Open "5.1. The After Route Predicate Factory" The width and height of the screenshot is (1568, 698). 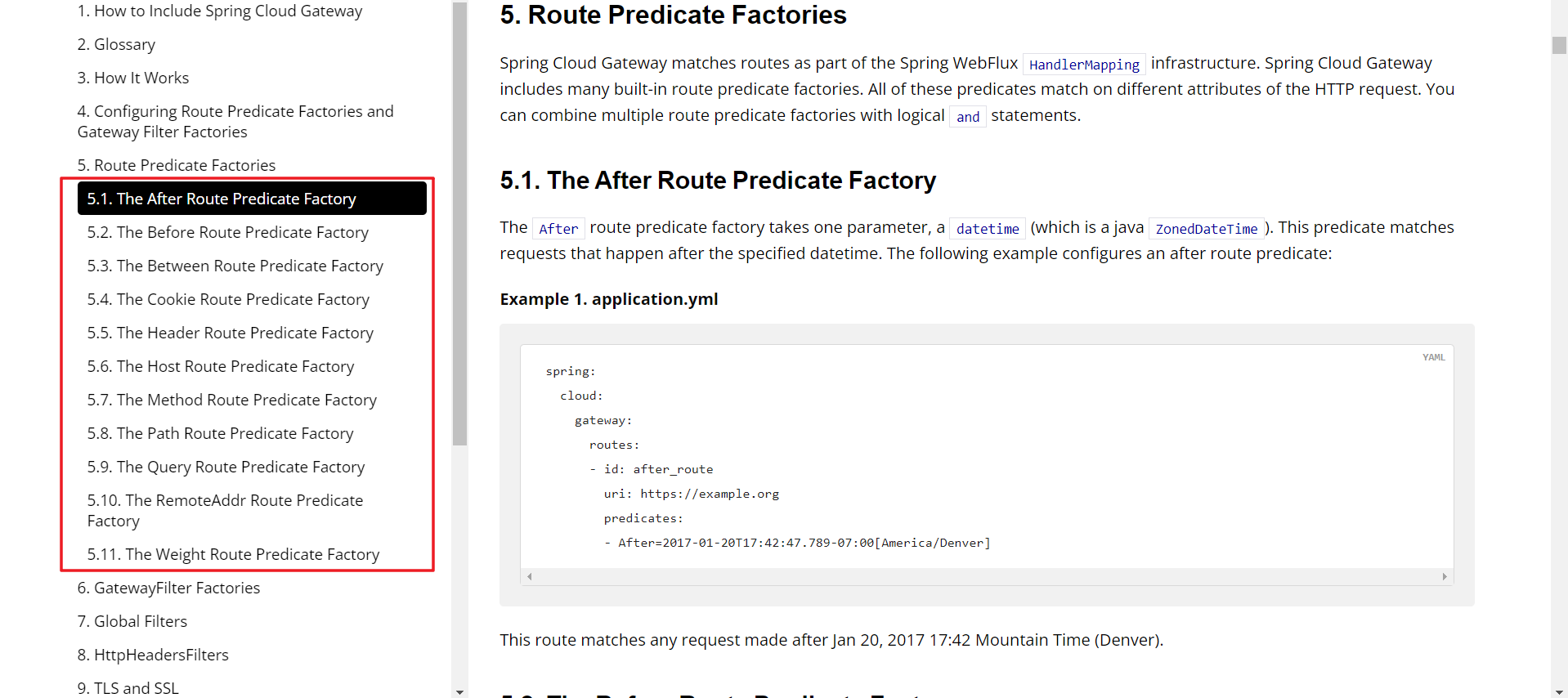click(222, 199)
